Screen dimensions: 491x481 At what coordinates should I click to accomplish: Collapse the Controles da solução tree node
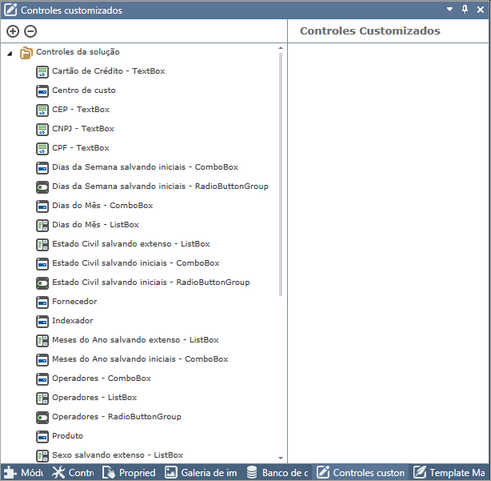(x=10, y=53)
